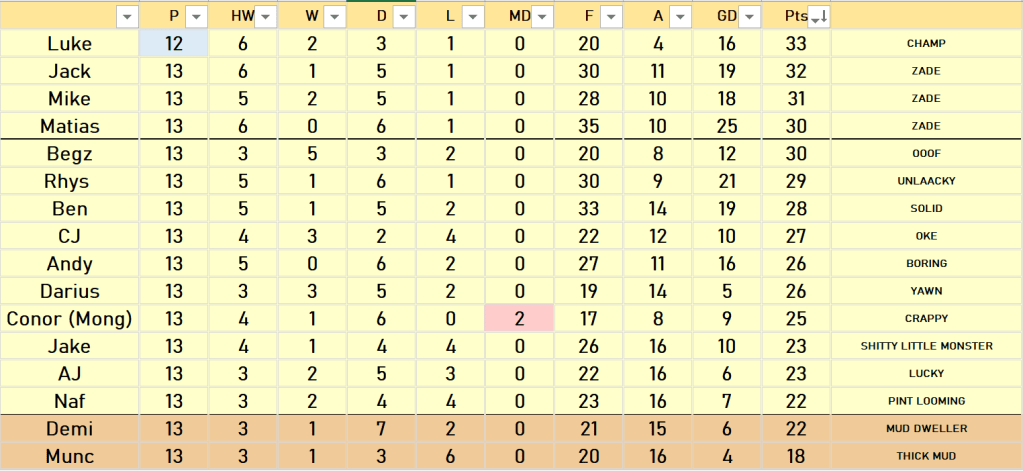
Task: Expand the MD column filter dropdown
Action: (542, 16)
